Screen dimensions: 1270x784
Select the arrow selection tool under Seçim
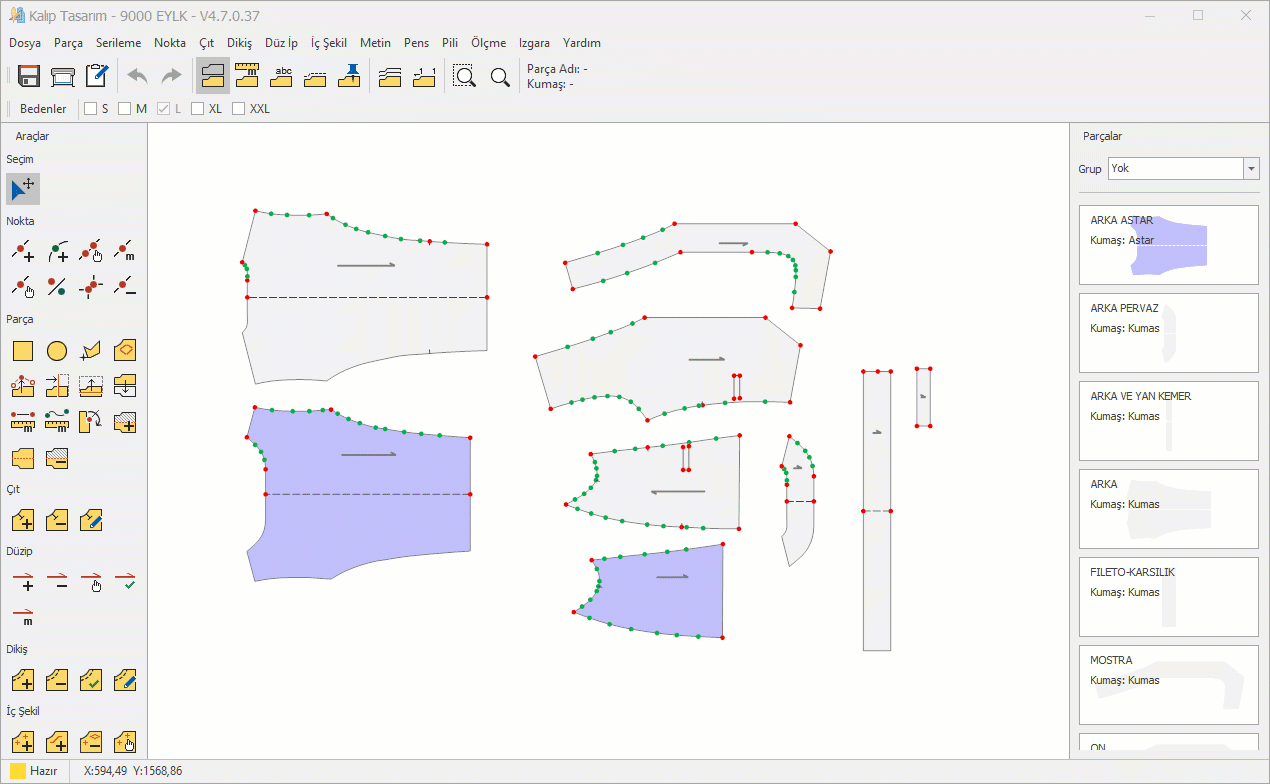point(23,189)
